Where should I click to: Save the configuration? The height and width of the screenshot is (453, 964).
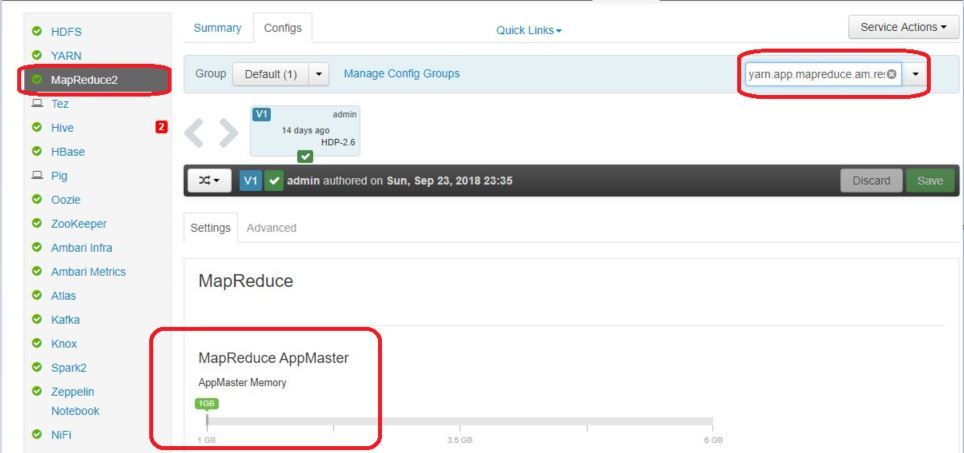tap(930, 181)
